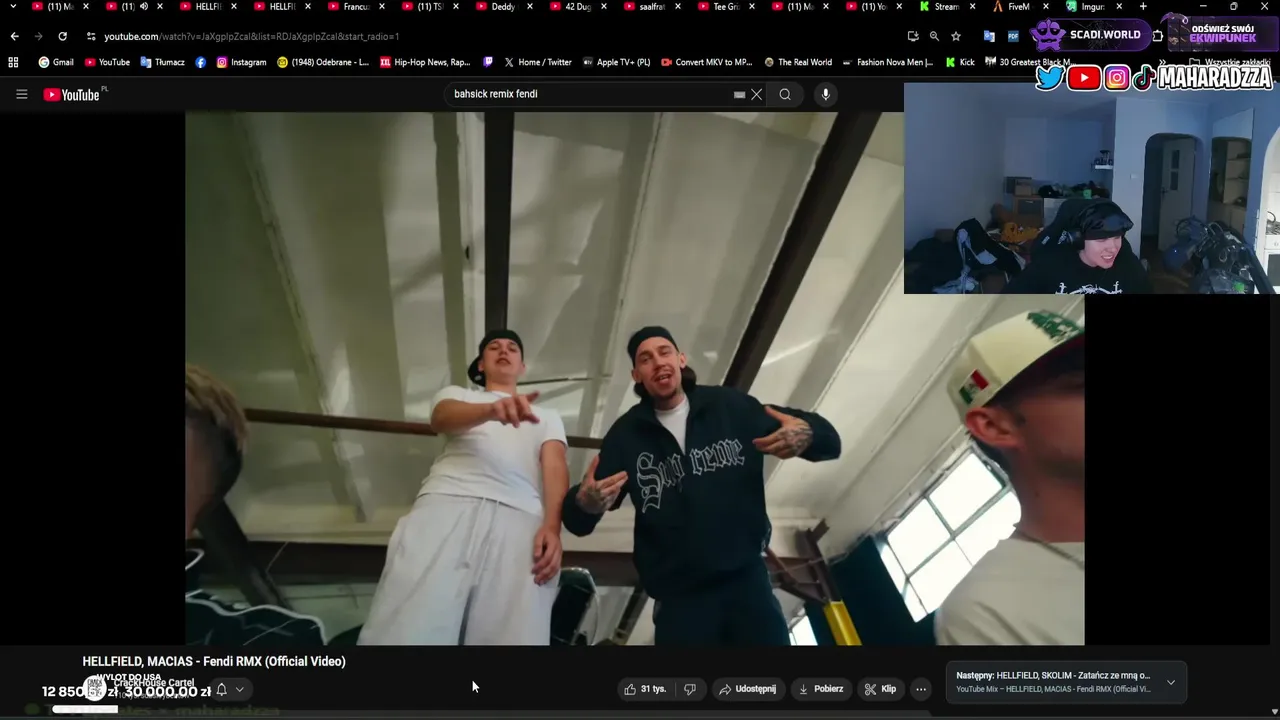The image size is (1280, 720).
Task: Run the search with the magnifier button
Action: click(785, 94)
